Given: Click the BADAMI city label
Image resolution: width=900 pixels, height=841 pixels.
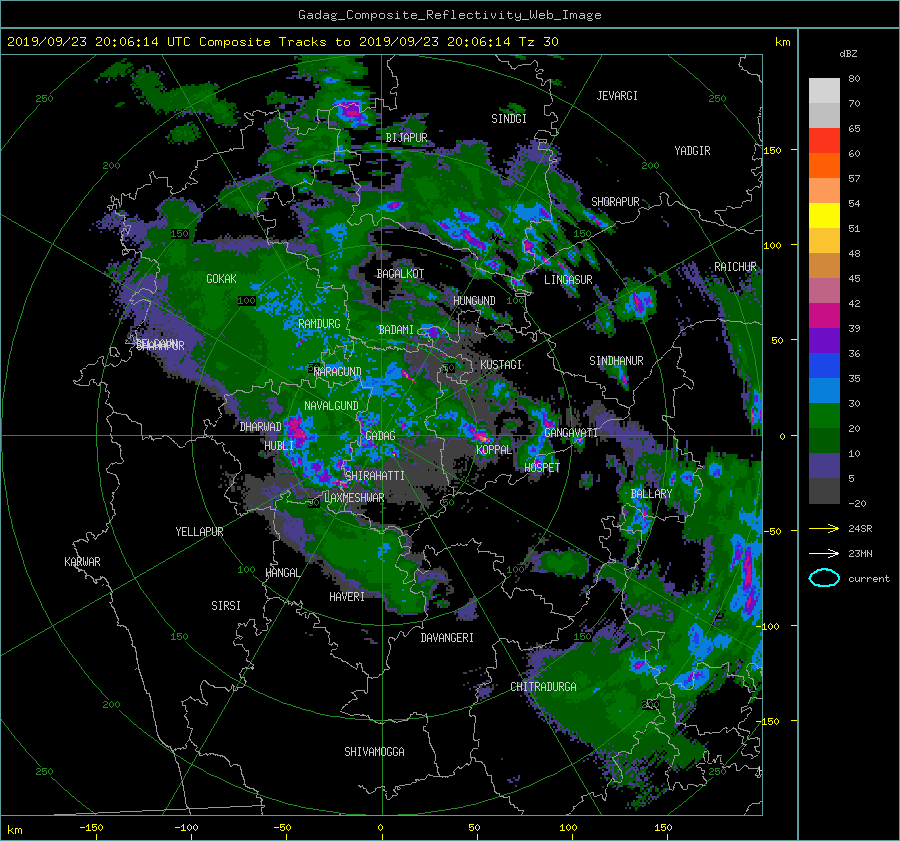Looking at the screenshot, I should click(x=396, y=330).
